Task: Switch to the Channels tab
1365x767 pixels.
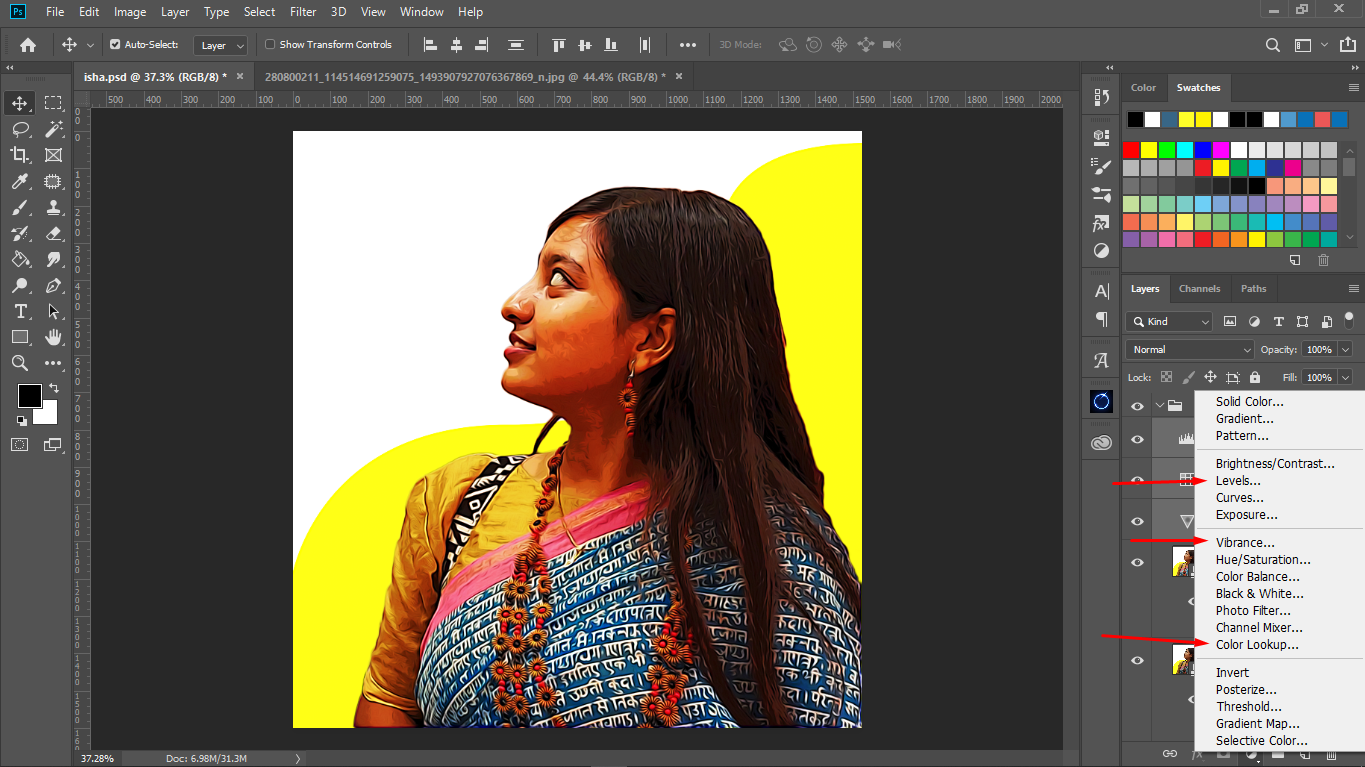Action: 1199,289
